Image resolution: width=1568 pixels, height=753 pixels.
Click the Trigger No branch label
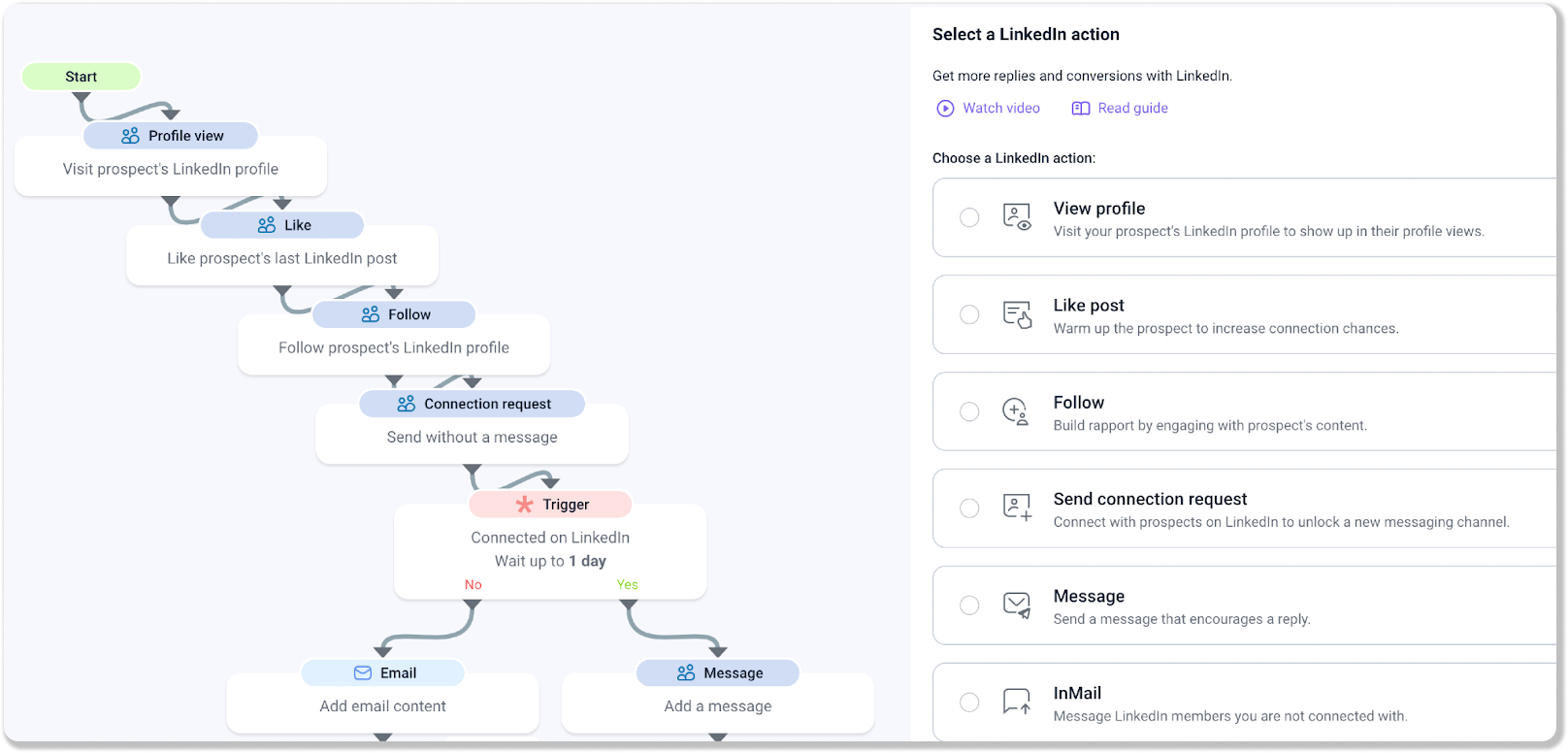[x=474, y=585]
